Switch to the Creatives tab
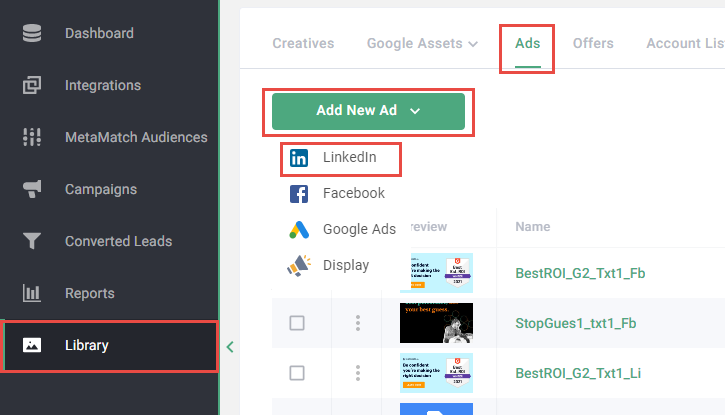Image resolution: width=725 pixels, height=415 pixels. (x=303, y=43)
